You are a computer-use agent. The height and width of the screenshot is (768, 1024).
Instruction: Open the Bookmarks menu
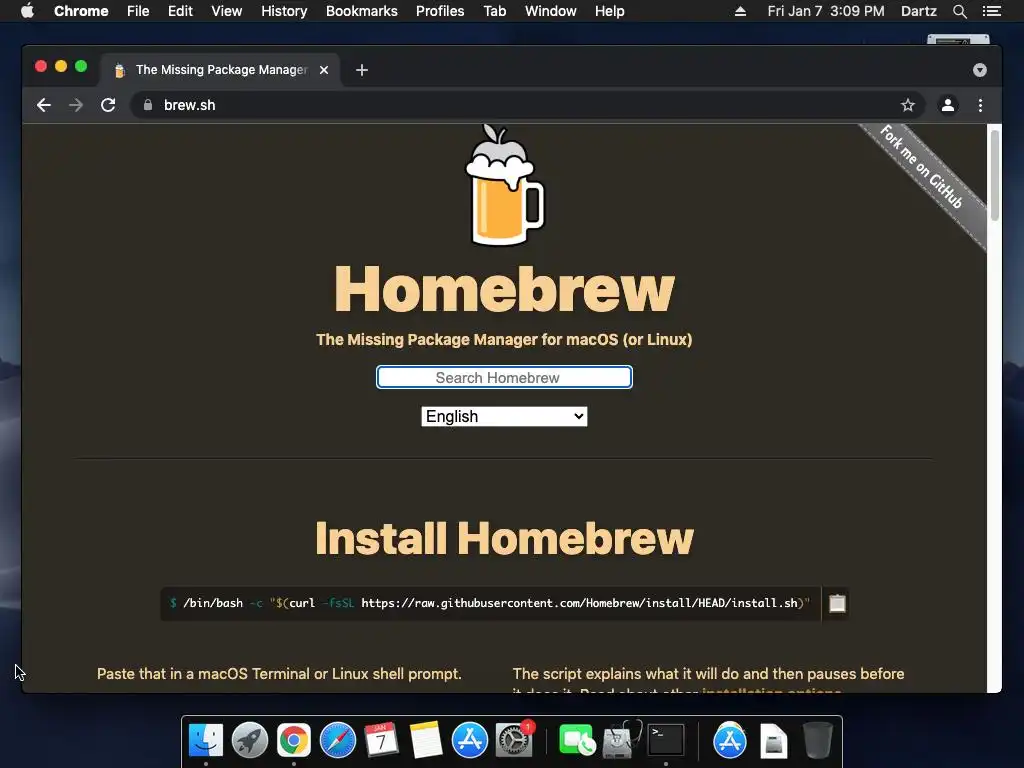[362, 11]
